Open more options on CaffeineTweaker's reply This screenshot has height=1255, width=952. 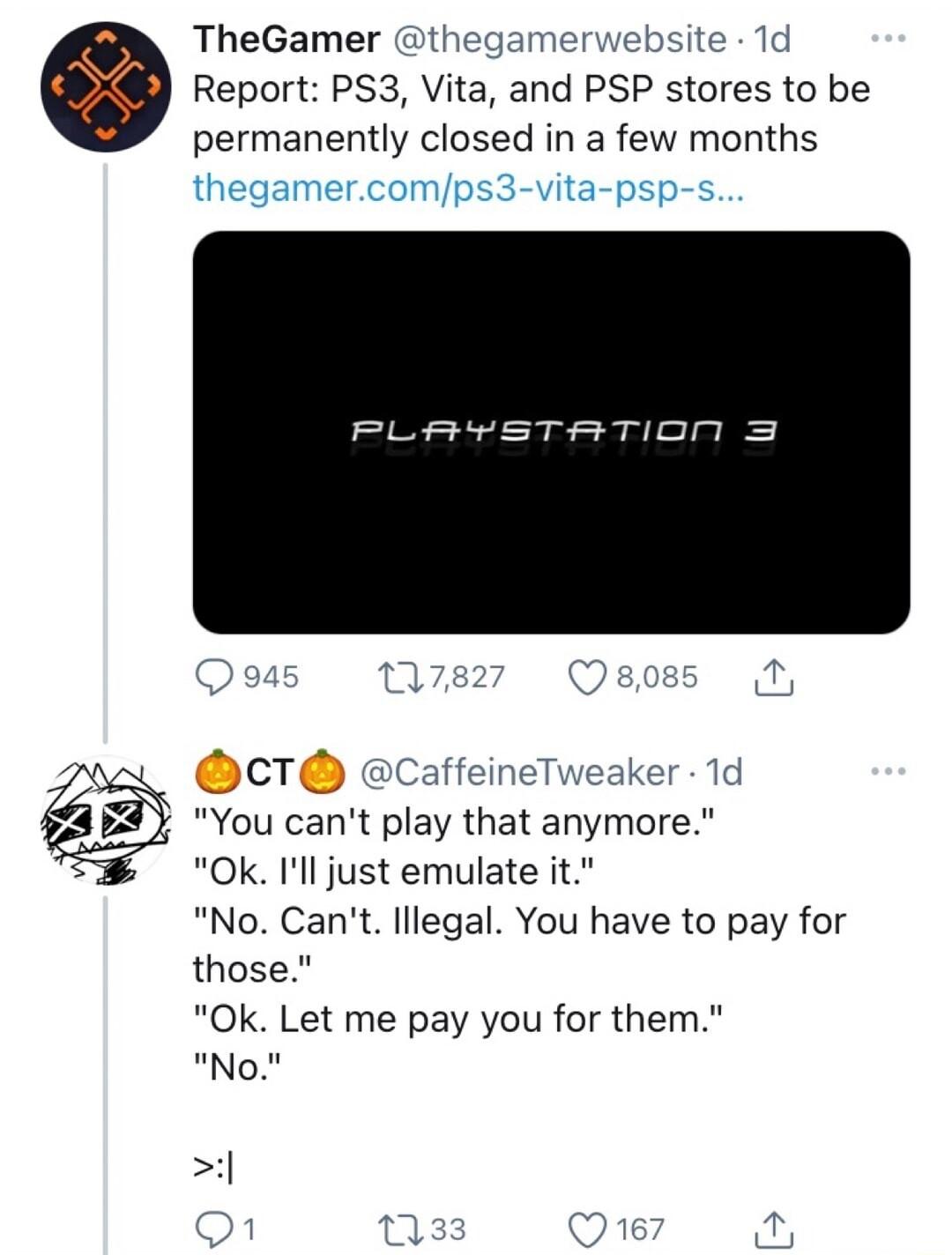point(887,772)
